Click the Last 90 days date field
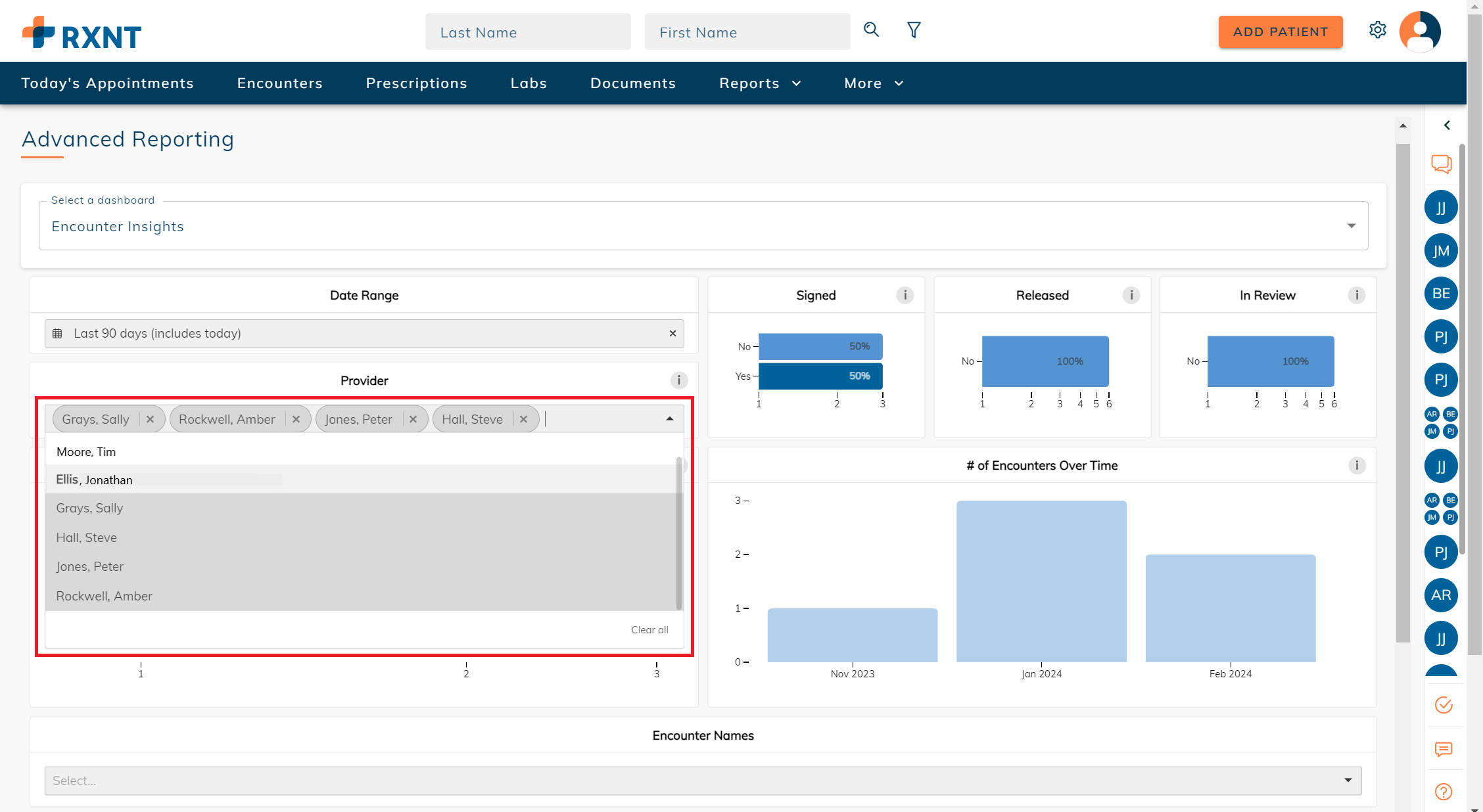 click(x=364, y=333)
